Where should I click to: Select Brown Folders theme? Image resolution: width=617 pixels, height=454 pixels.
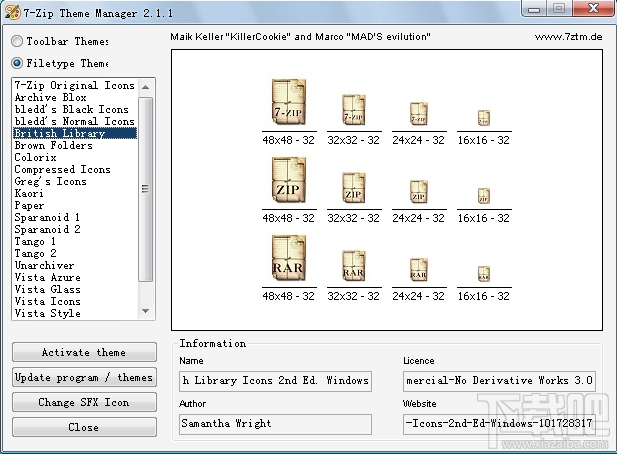point(75,145)
